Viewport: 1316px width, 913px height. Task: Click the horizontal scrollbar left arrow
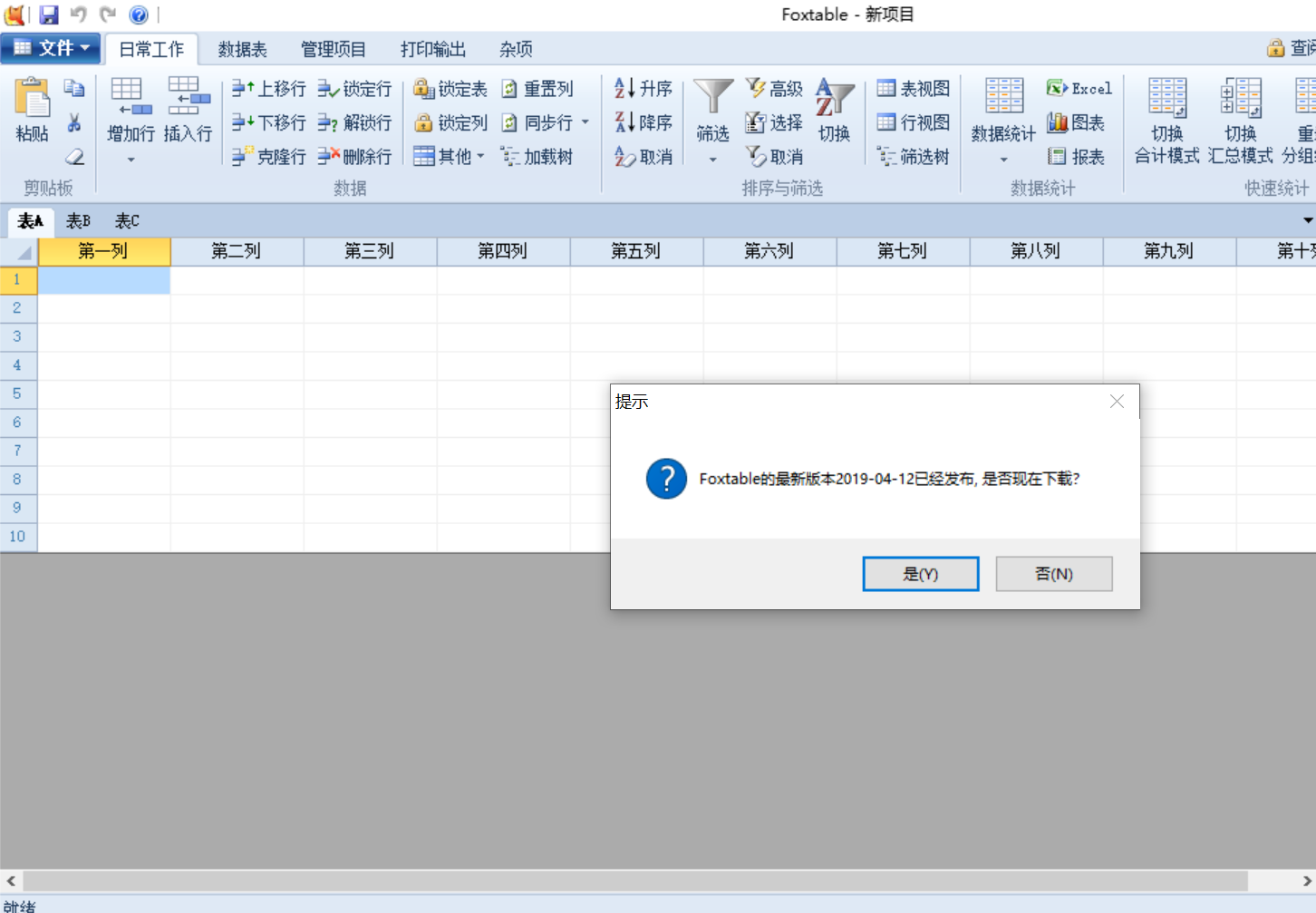pos(10,880)
